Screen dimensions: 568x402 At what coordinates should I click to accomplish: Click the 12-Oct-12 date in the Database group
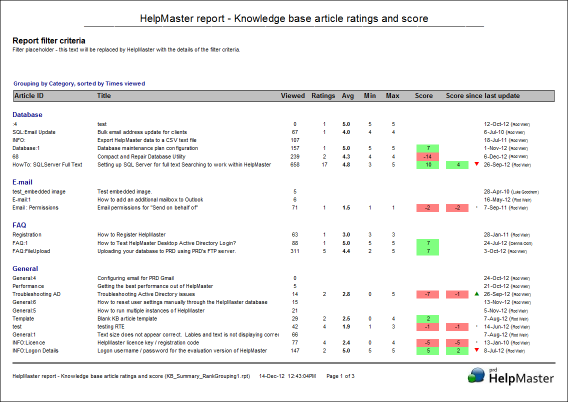(497, 124)
